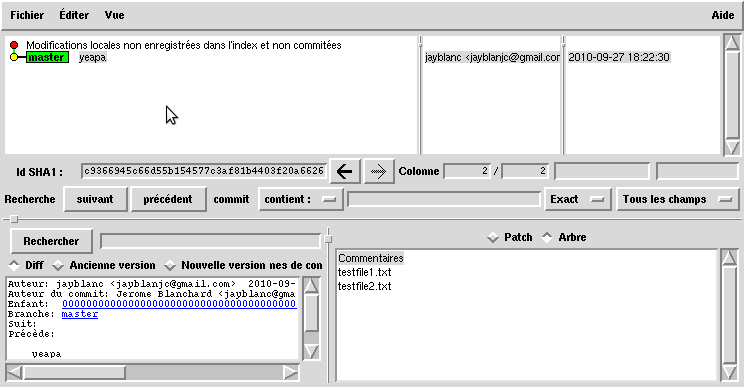Select the Patch radio option
Screen dimensions: 744x387
pyautogui.click(x=510, y=237)
